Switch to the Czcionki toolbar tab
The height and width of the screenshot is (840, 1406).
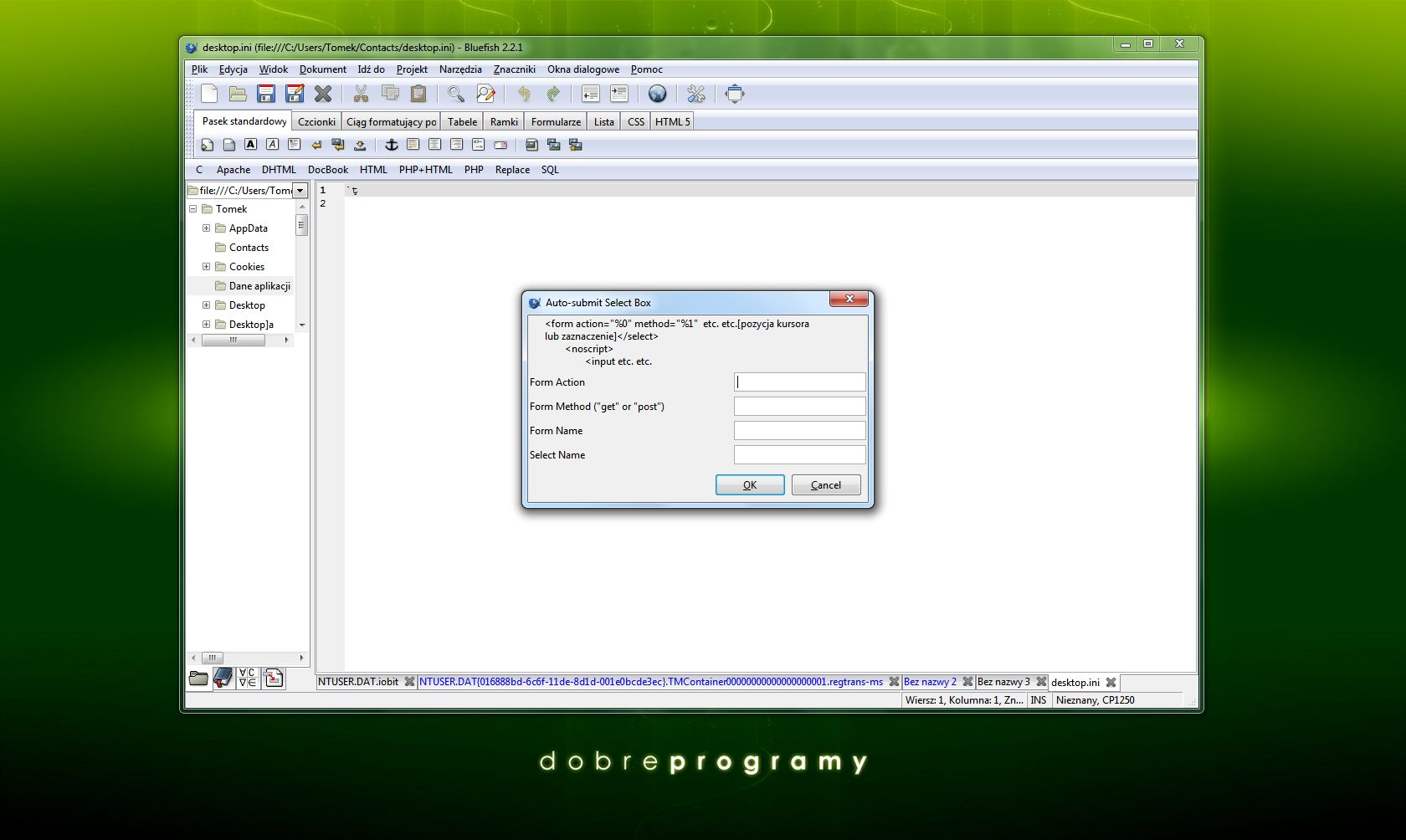[316, 122]
